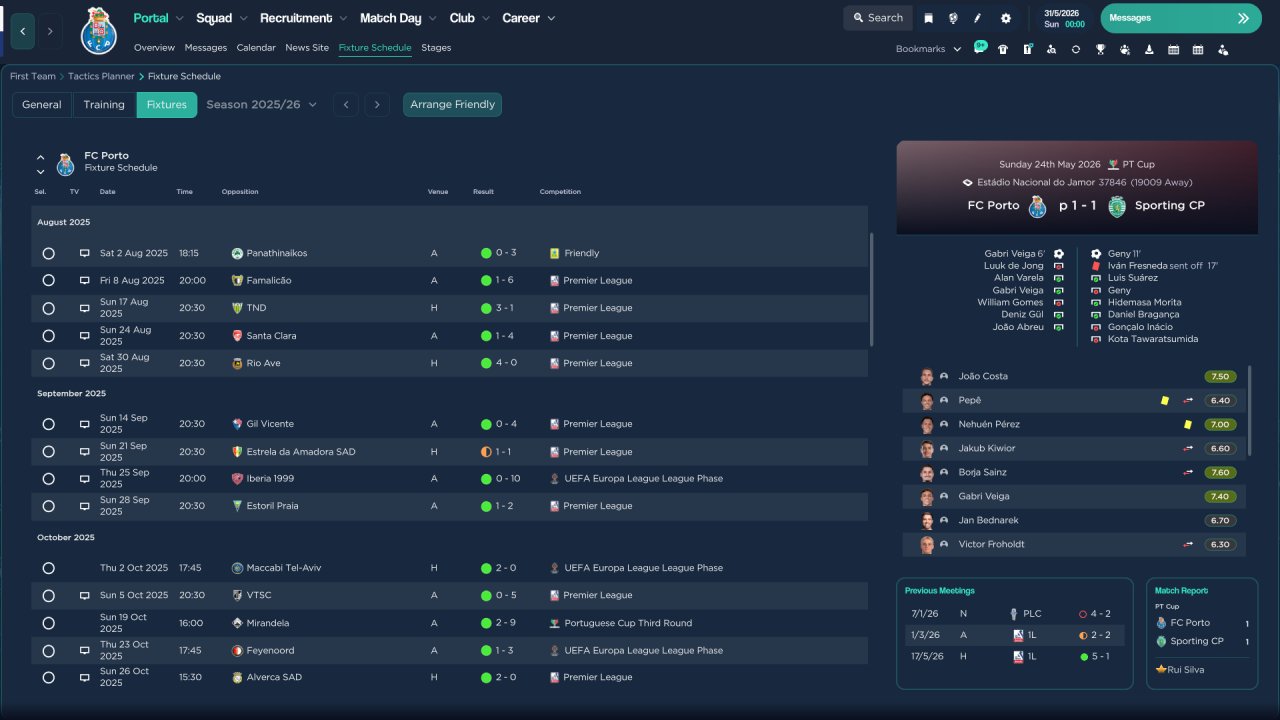Click the Search button

(x=878, y=18)
